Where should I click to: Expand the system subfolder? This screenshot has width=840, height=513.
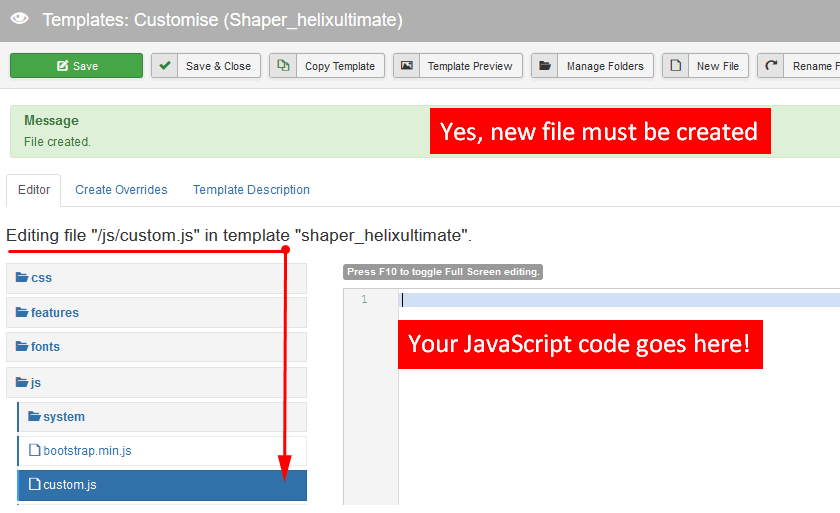point(162,417)
